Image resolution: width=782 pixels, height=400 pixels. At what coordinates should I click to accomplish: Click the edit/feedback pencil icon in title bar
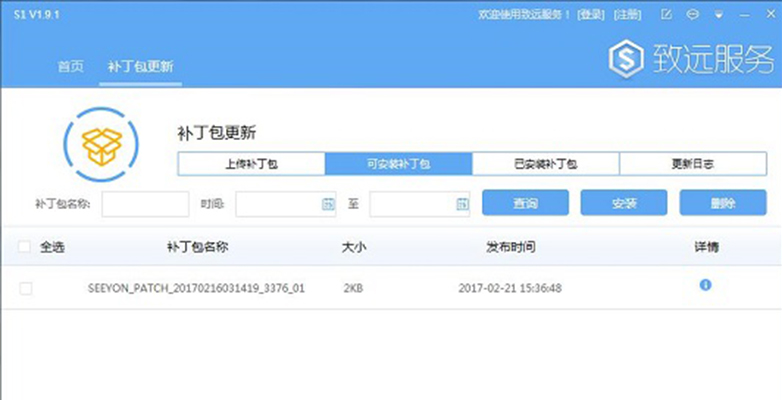666,14
